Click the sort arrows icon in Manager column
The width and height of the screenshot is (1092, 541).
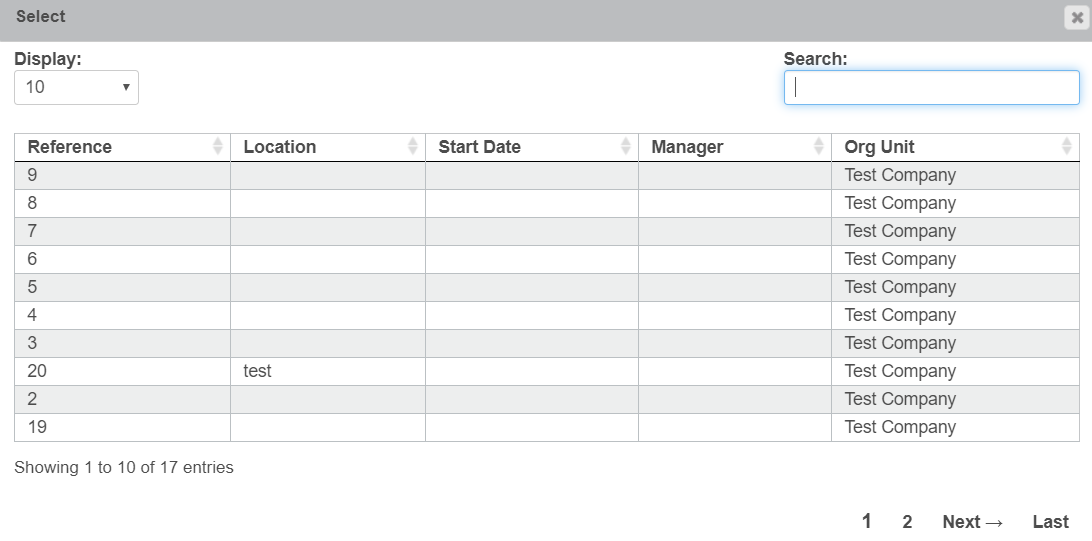pos(819,147)
